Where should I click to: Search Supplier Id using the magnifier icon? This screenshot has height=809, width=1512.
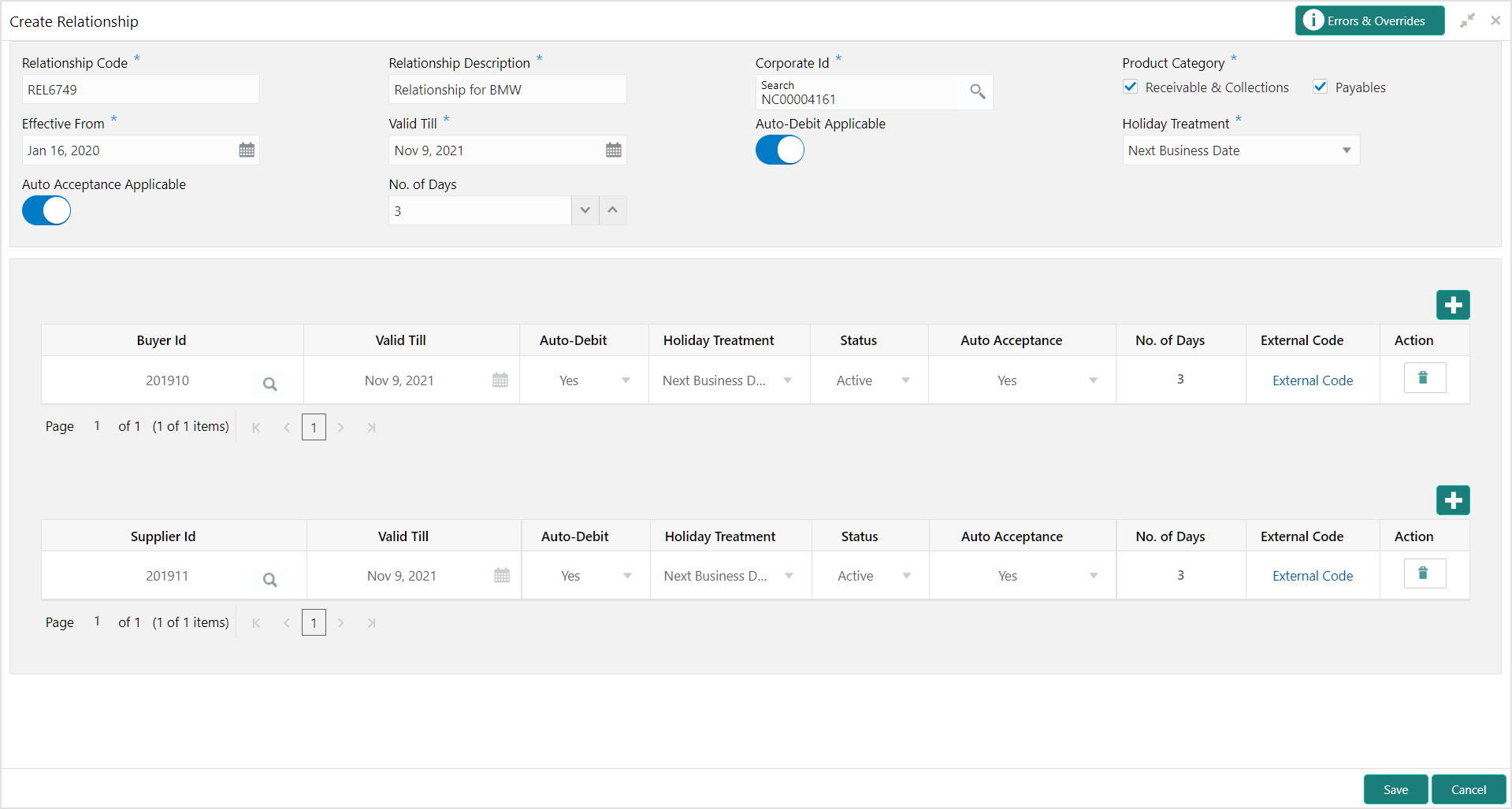click(x=269, y=580)
